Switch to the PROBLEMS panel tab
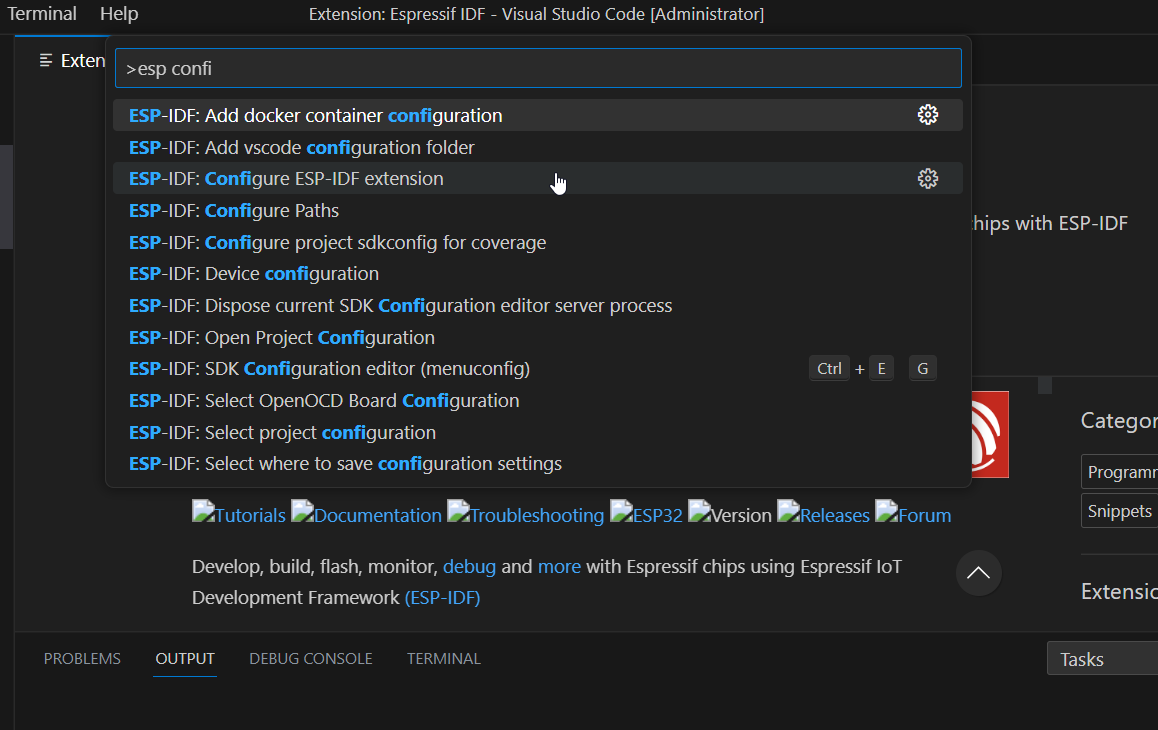Screen dimensions: 1158x730 tap(82, 658)
